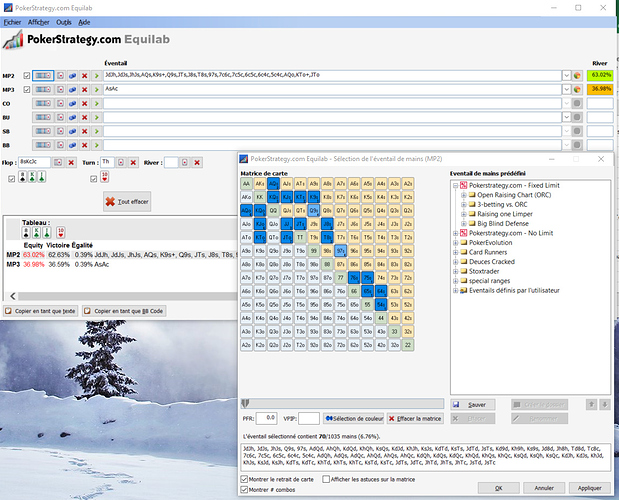Image resolution: width=619 pixels, height=500 pixels.
Task: Click the orange 36.98% equity result box
Action: 600,89
